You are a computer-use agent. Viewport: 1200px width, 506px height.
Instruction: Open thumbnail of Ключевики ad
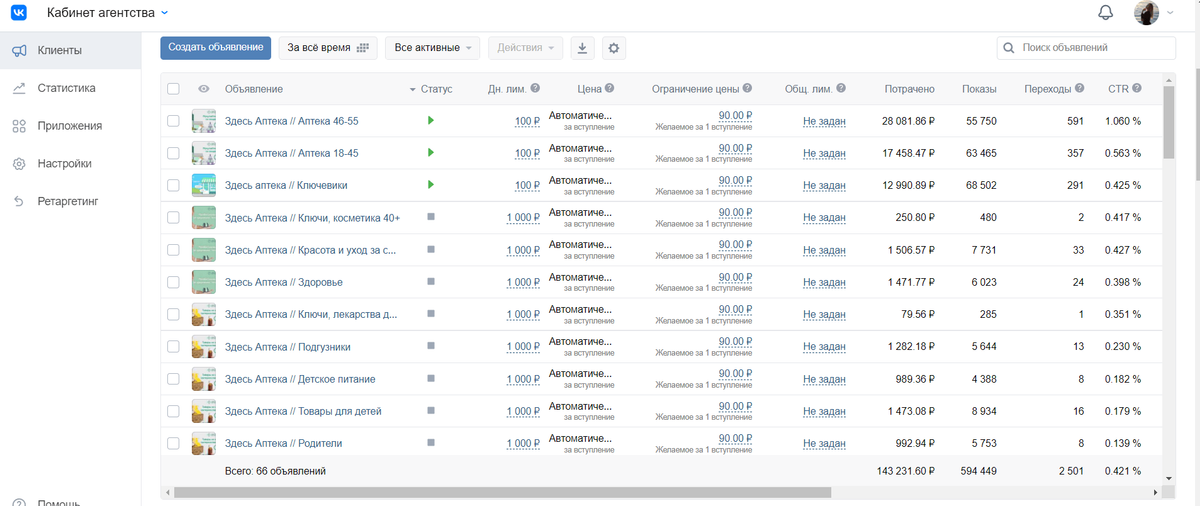tap(204, 185)
